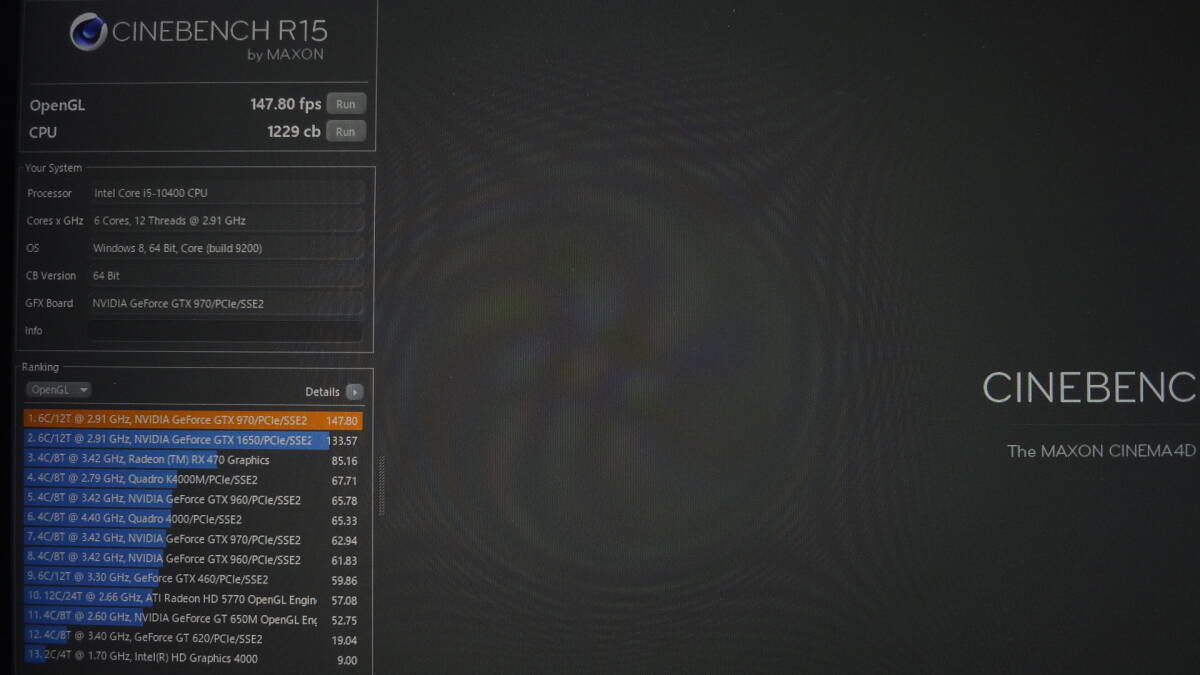Select ranking row GeForce GT 650M
Screen dimensions: 1200x675
[194, 619]
